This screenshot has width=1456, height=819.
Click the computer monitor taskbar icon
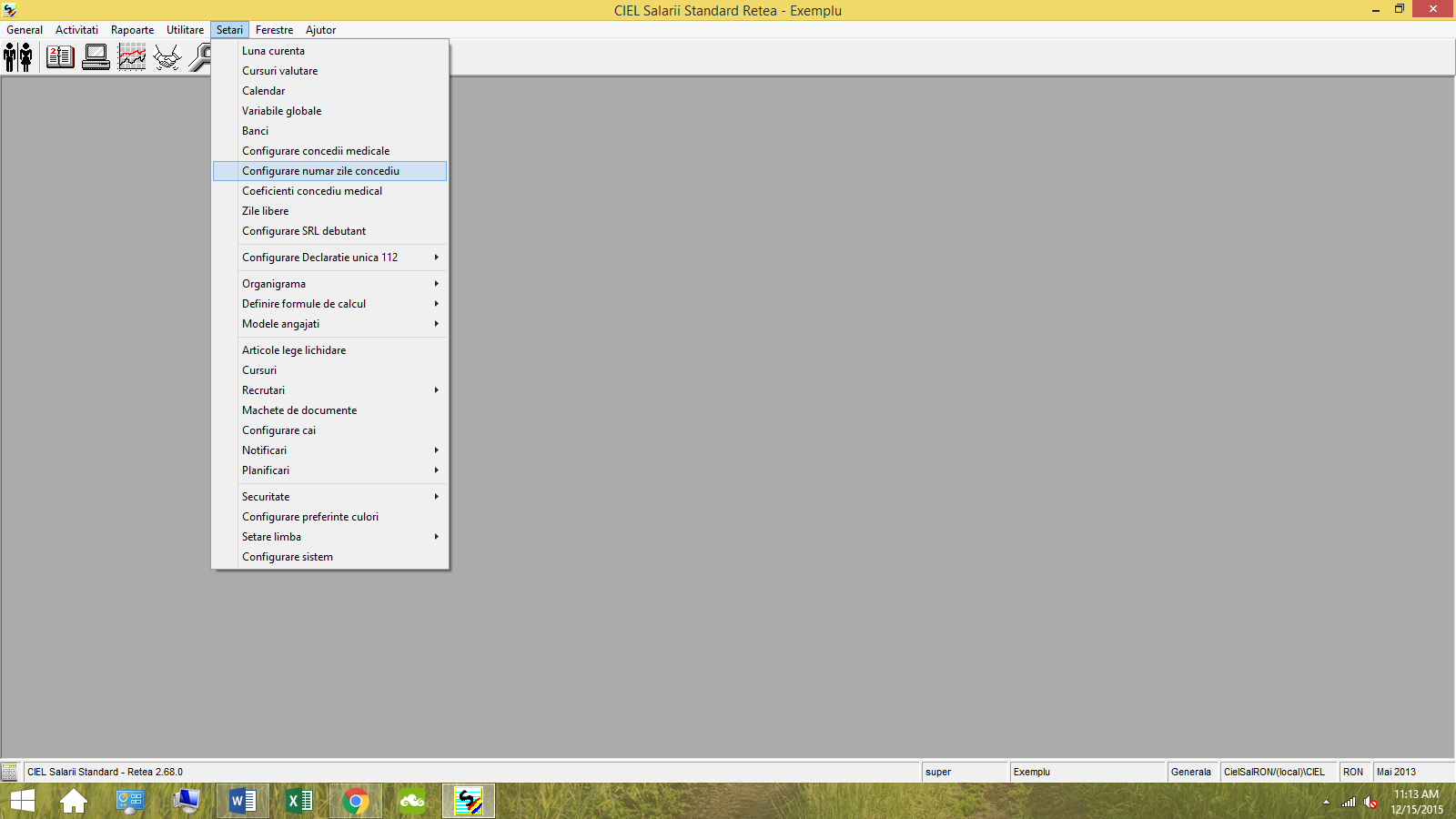click(187, 801)
